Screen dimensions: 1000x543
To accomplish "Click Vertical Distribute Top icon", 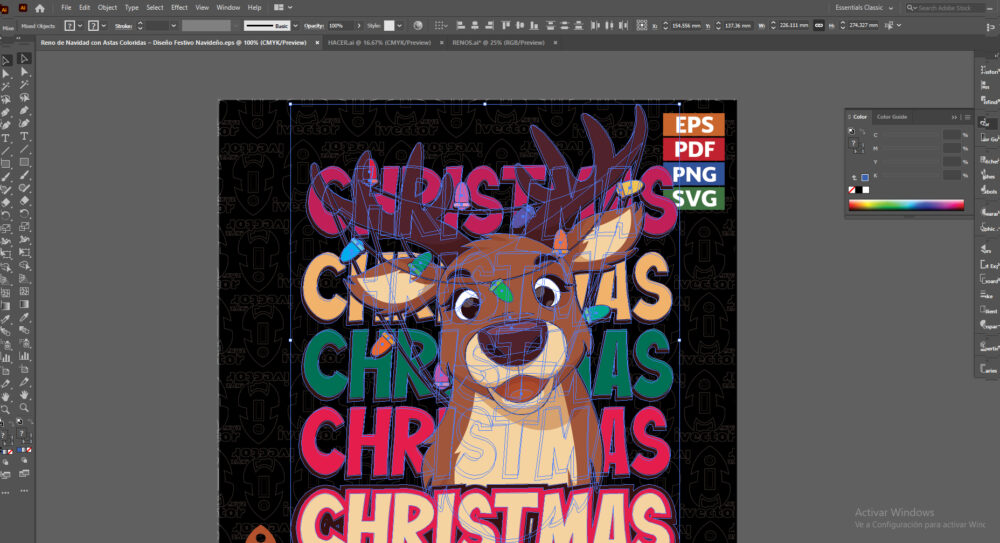I will point(550,26).
